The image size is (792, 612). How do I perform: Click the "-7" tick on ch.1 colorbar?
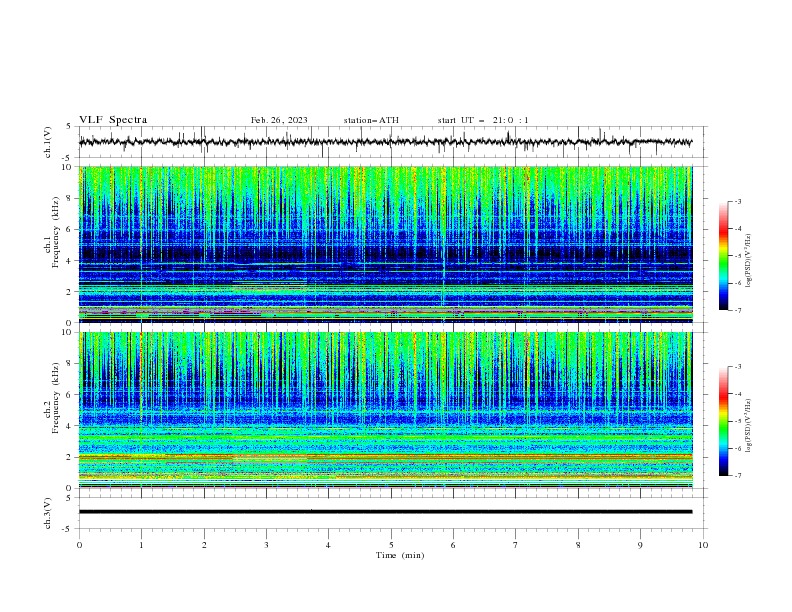(x=738, y=310)
